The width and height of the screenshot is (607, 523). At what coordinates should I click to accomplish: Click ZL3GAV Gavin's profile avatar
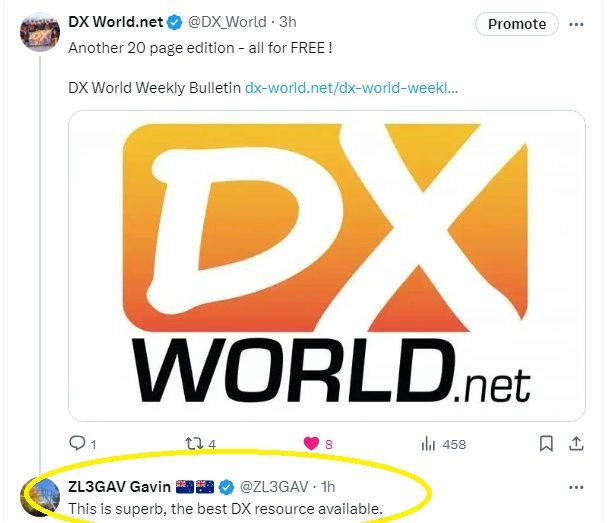pyautogui.click(x=40, y=497)
